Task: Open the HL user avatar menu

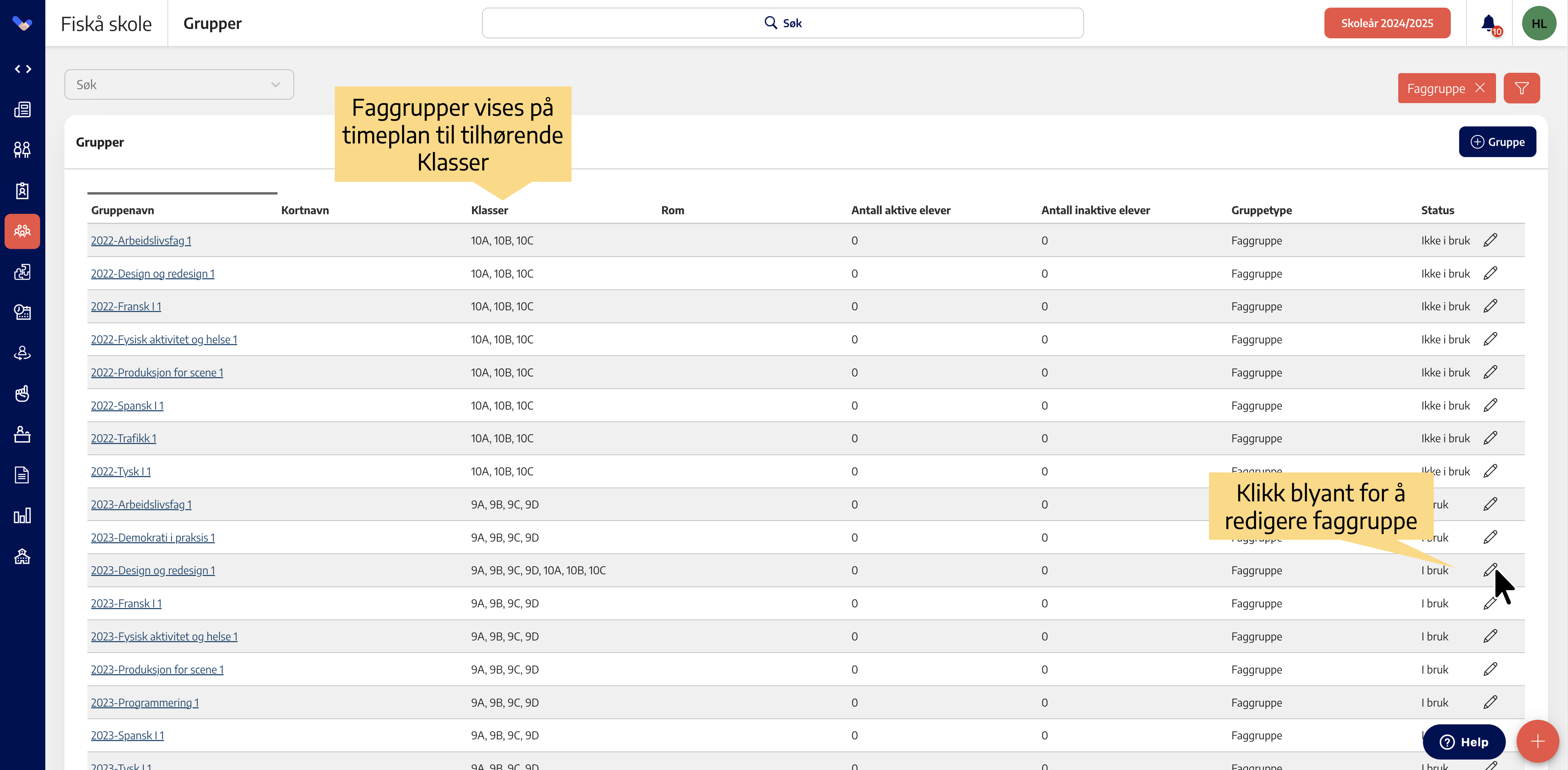Action: point(1539,24)
